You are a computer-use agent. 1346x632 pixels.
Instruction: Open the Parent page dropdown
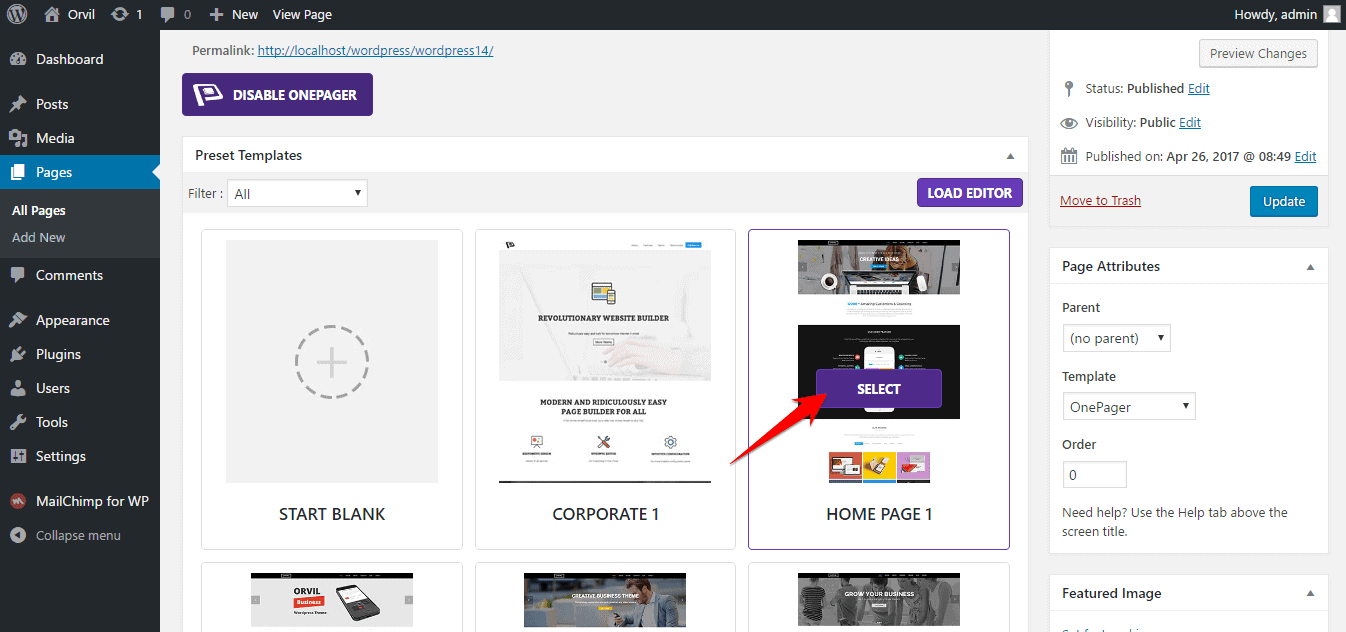coord(1116,338)
